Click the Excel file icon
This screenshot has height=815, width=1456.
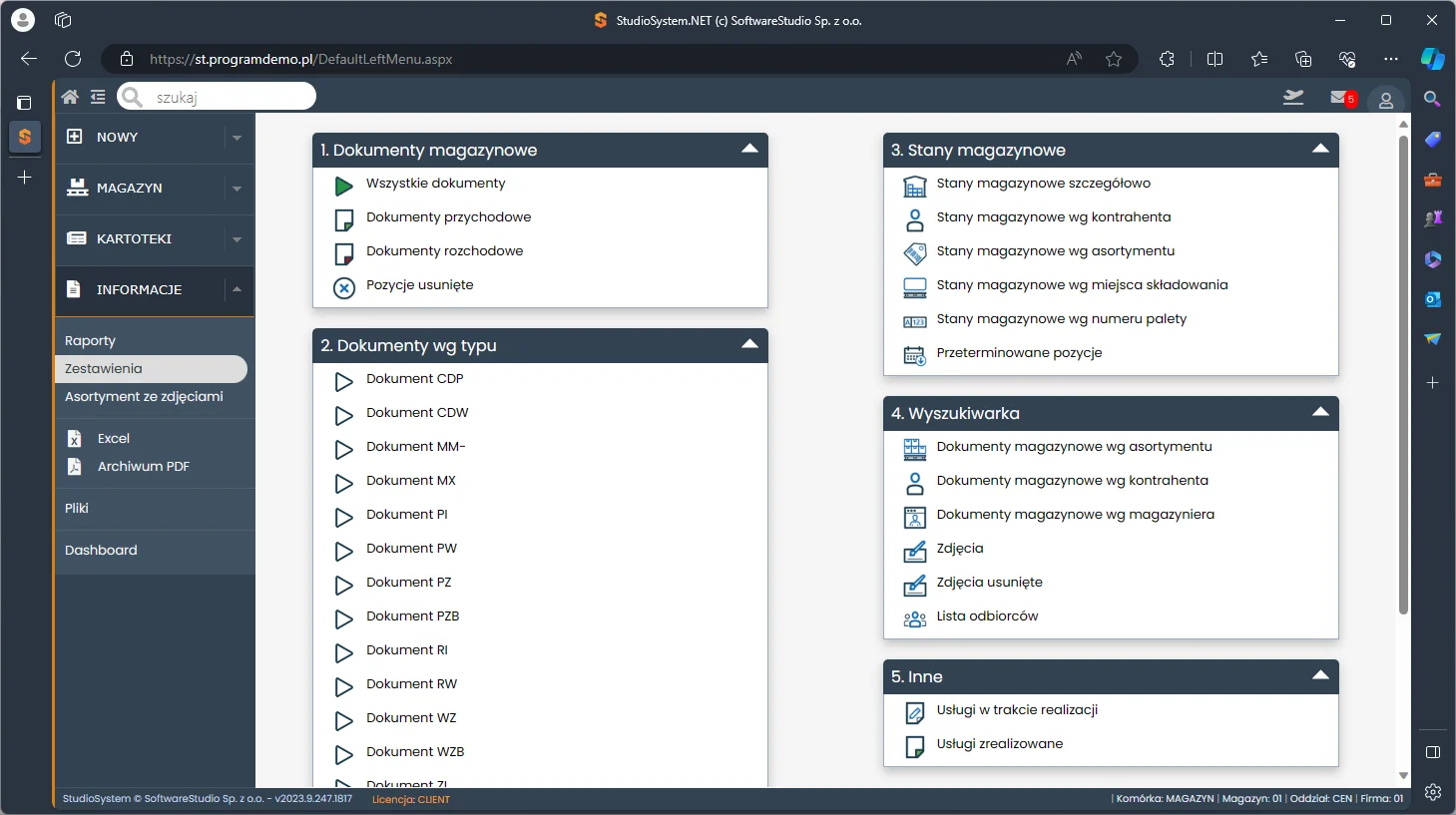click(74, 439)
